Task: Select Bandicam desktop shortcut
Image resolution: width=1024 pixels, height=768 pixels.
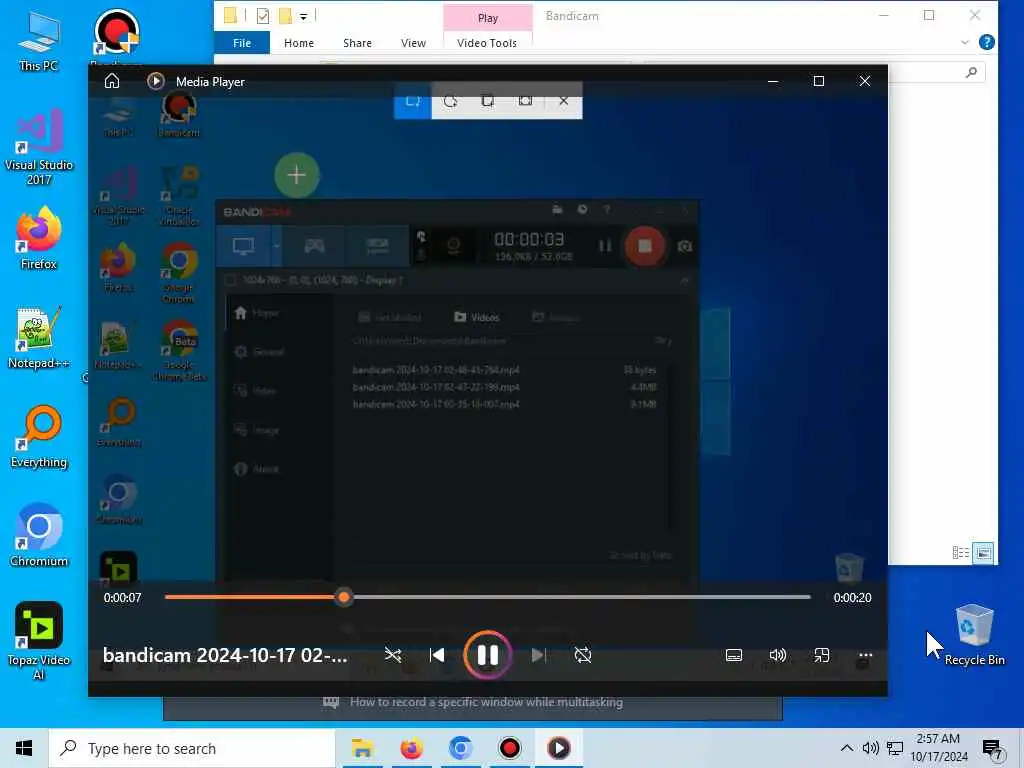Action: [x=116, y=37]
